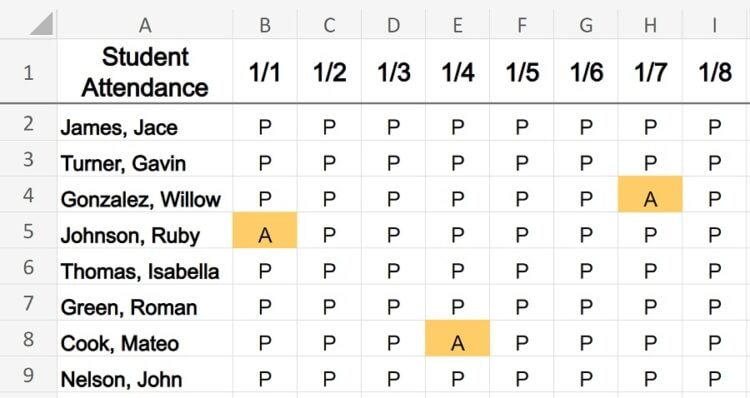Select the Green, Roman name cell

145,303
